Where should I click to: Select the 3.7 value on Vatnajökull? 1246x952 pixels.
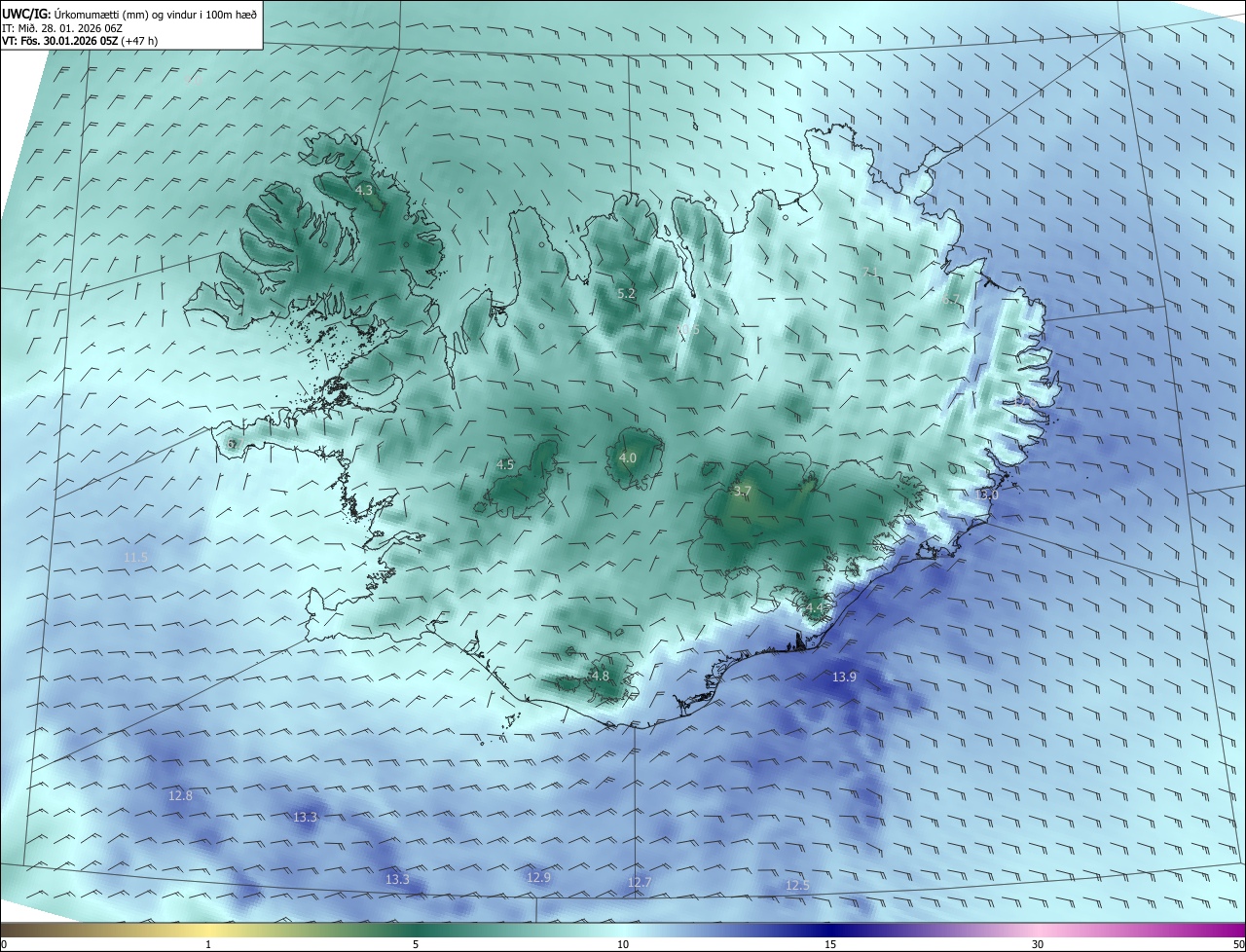pyautogui.click(x=742, y=492)
